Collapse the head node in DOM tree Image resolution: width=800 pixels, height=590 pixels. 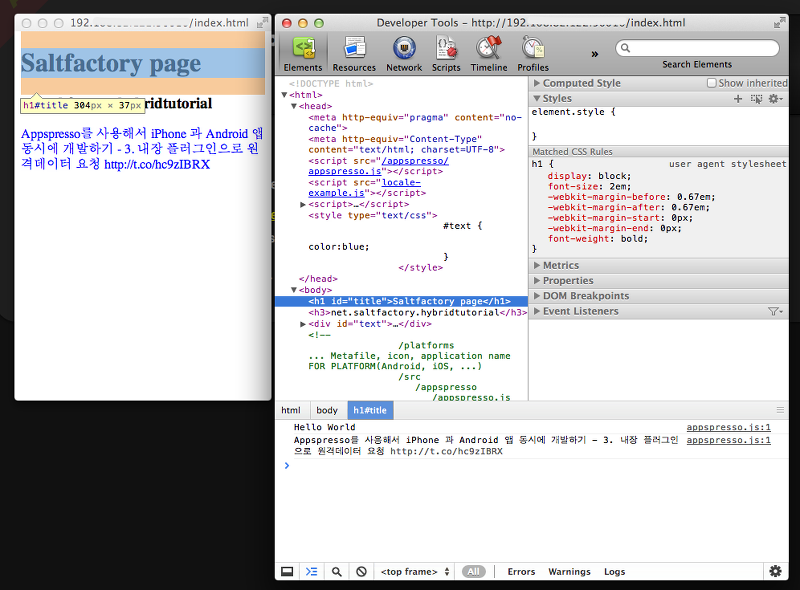tap(294, 106)
